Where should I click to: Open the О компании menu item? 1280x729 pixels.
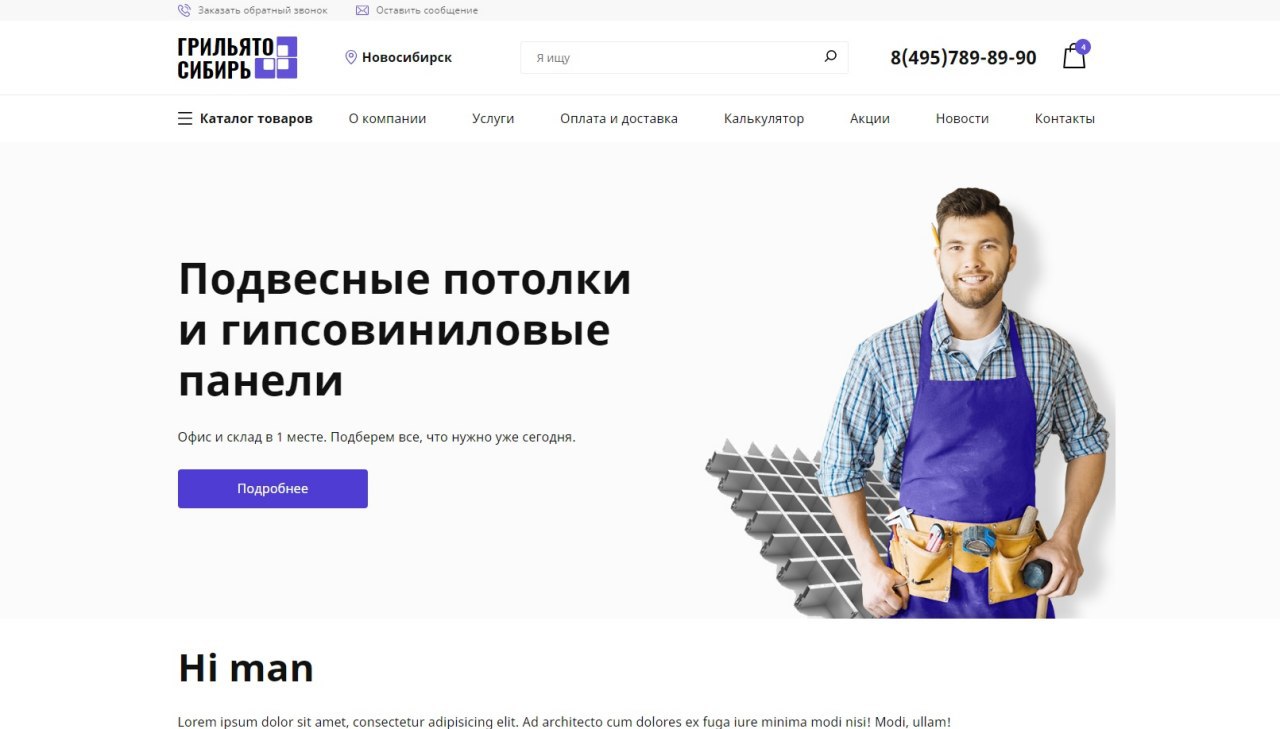tap(387, 118)
